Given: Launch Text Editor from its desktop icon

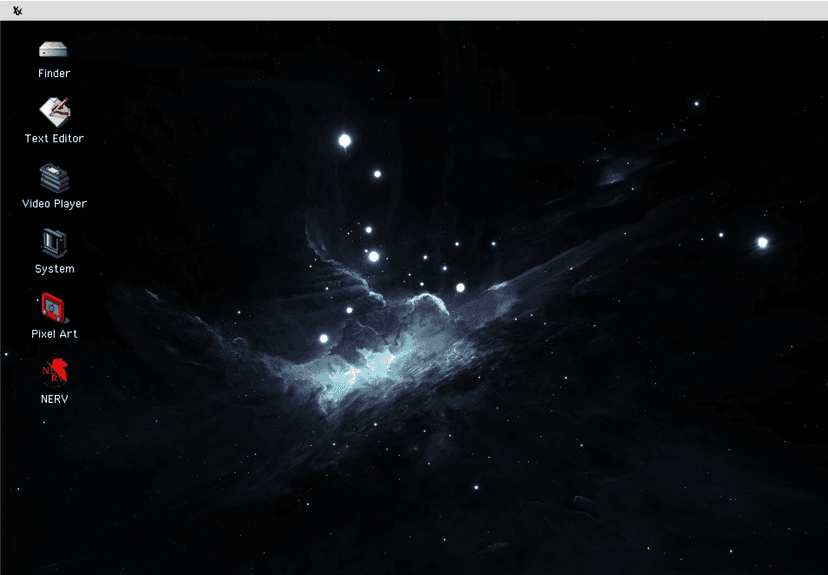Looking at the screenshot, I should tap(54, 110).
